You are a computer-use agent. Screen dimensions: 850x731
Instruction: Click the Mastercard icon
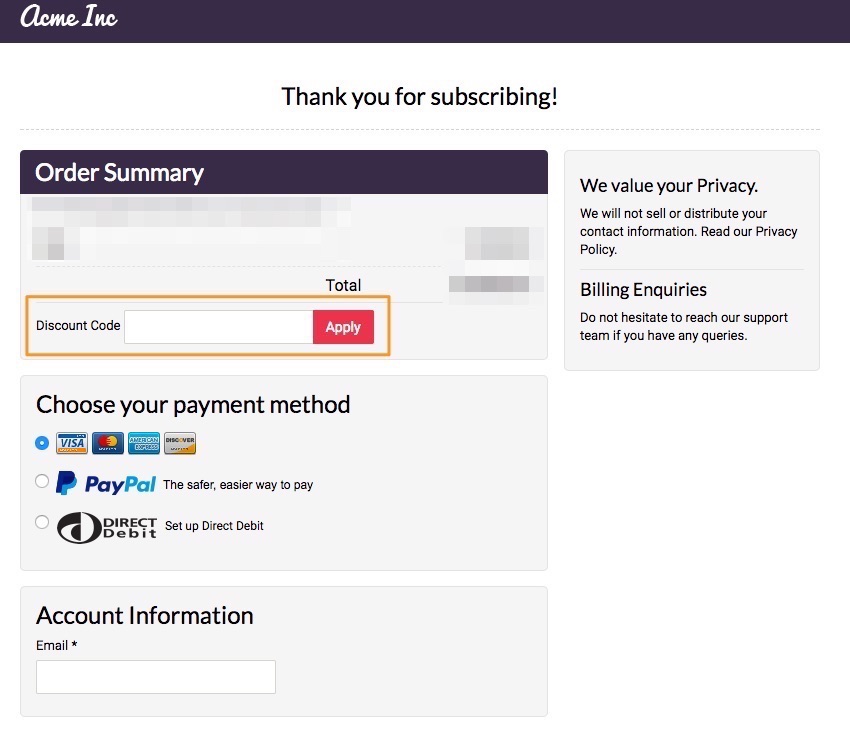pos(108,443)
